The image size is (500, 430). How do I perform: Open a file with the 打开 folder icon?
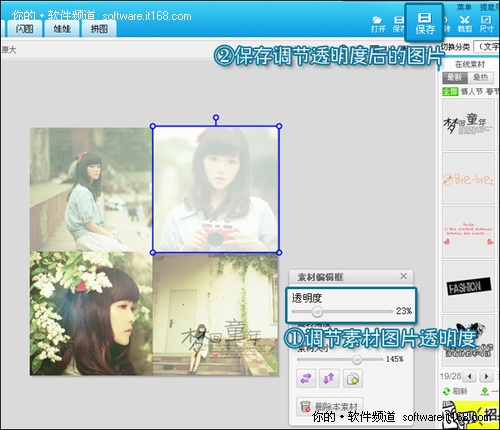[378, 25]
